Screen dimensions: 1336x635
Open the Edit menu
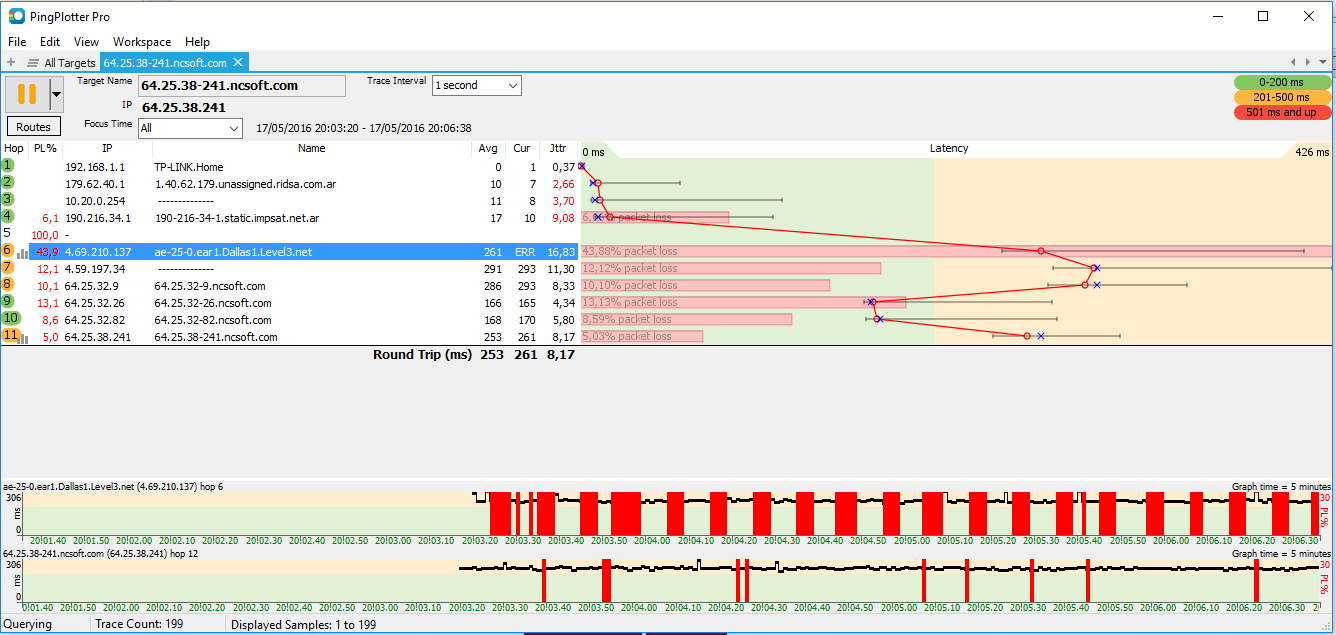tap(50, 42)
